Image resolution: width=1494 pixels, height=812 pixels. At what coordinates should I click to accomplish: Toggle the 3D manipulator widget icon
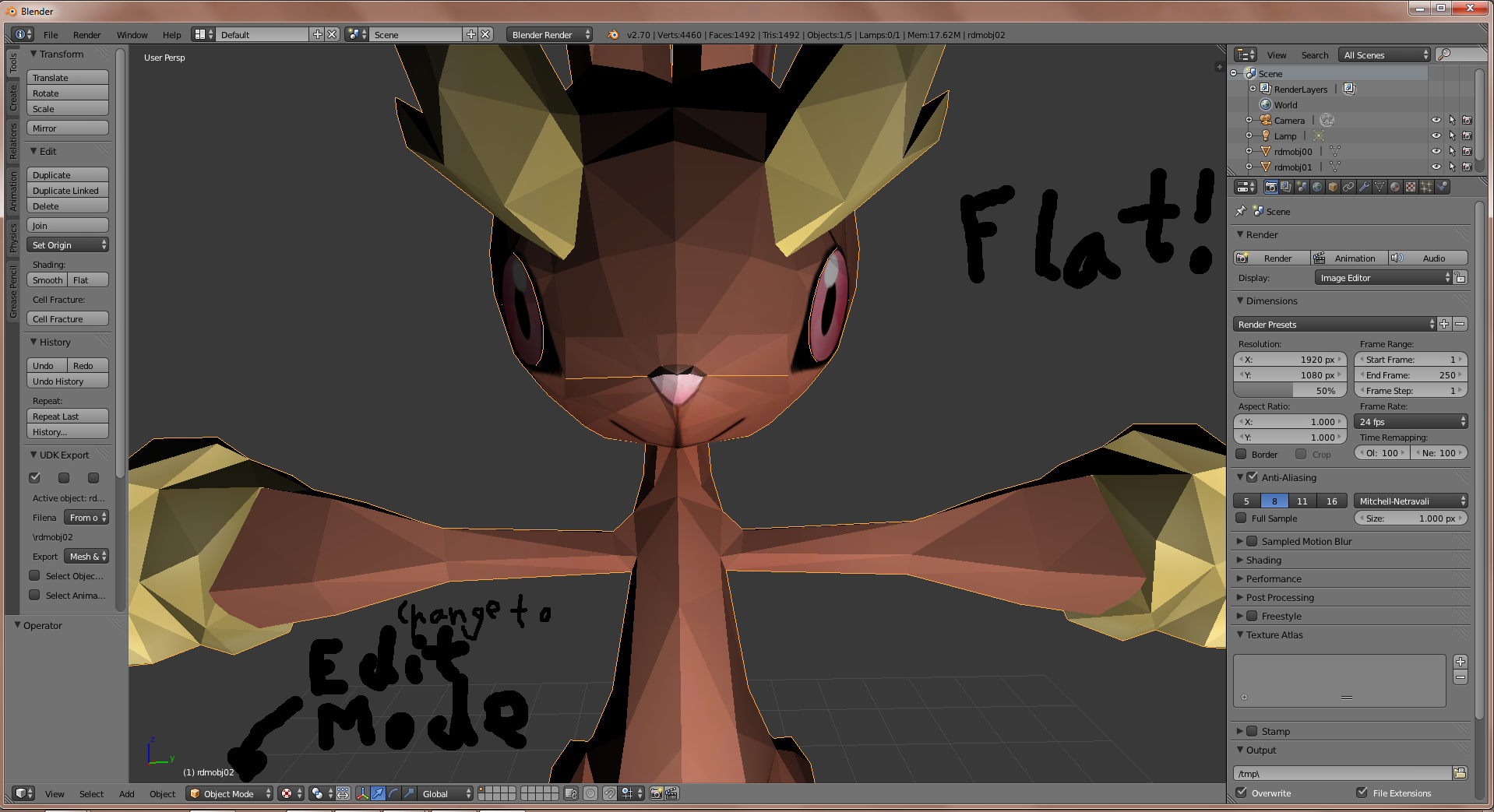pyautogui.click(x=362, y=793)
